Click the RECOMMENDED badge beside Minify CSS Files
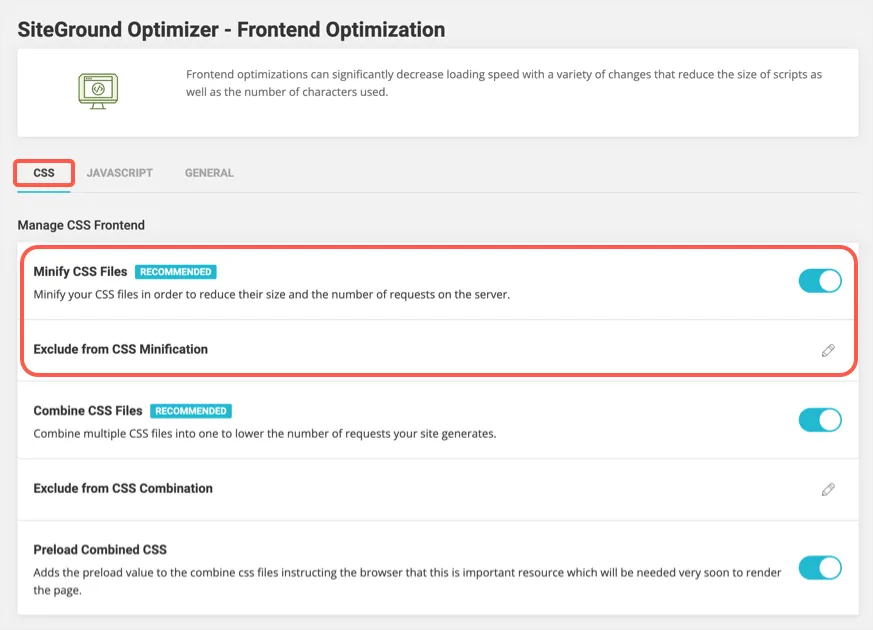The height and width of the screenshot is (630, 873). 176,272
